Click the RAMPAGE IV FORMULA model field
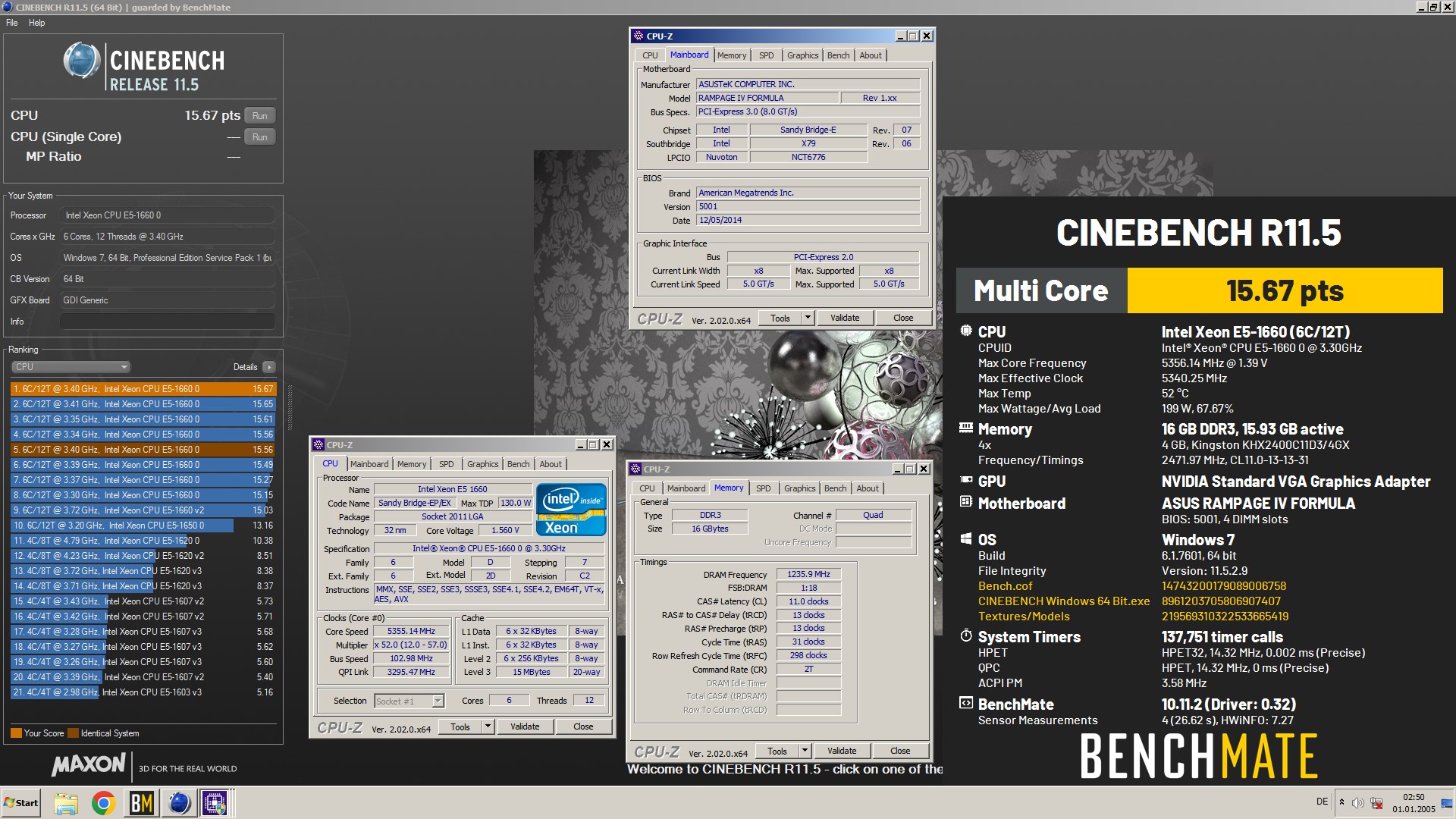 click(767, 98)
